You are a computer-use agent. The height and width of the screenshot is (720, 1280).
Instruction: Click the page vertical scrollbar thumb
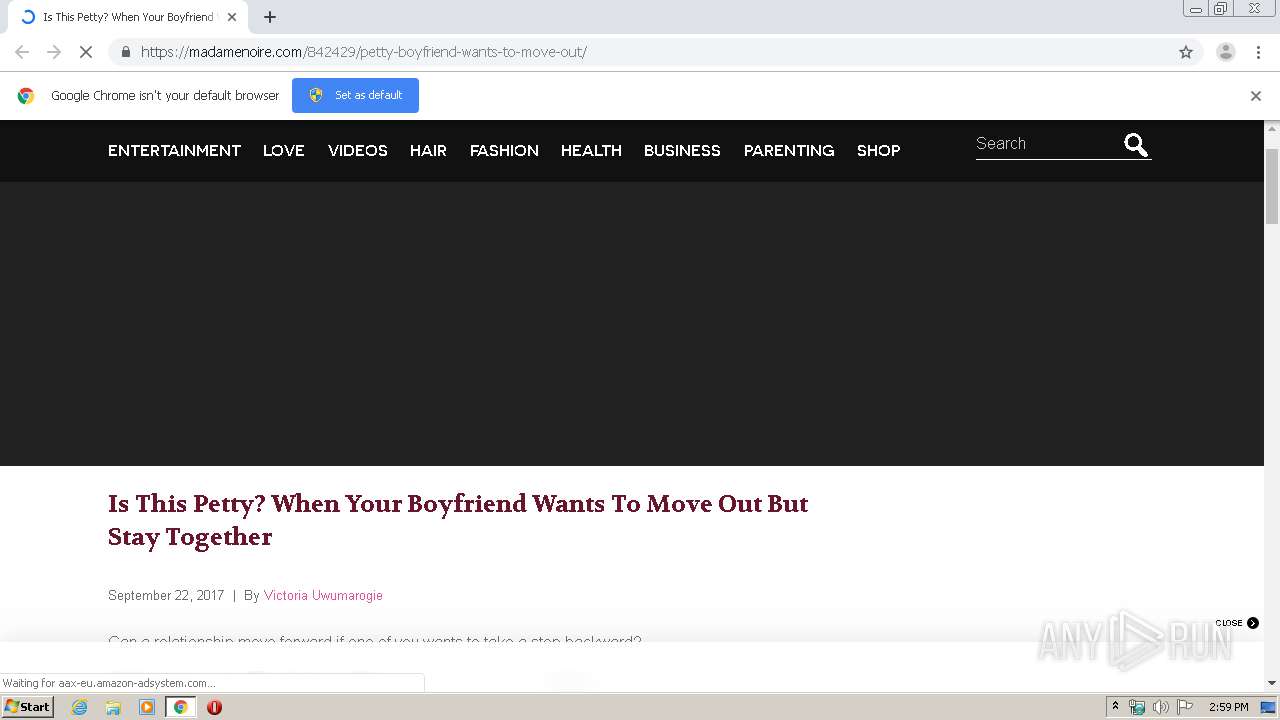click(x=1272, y=186)
